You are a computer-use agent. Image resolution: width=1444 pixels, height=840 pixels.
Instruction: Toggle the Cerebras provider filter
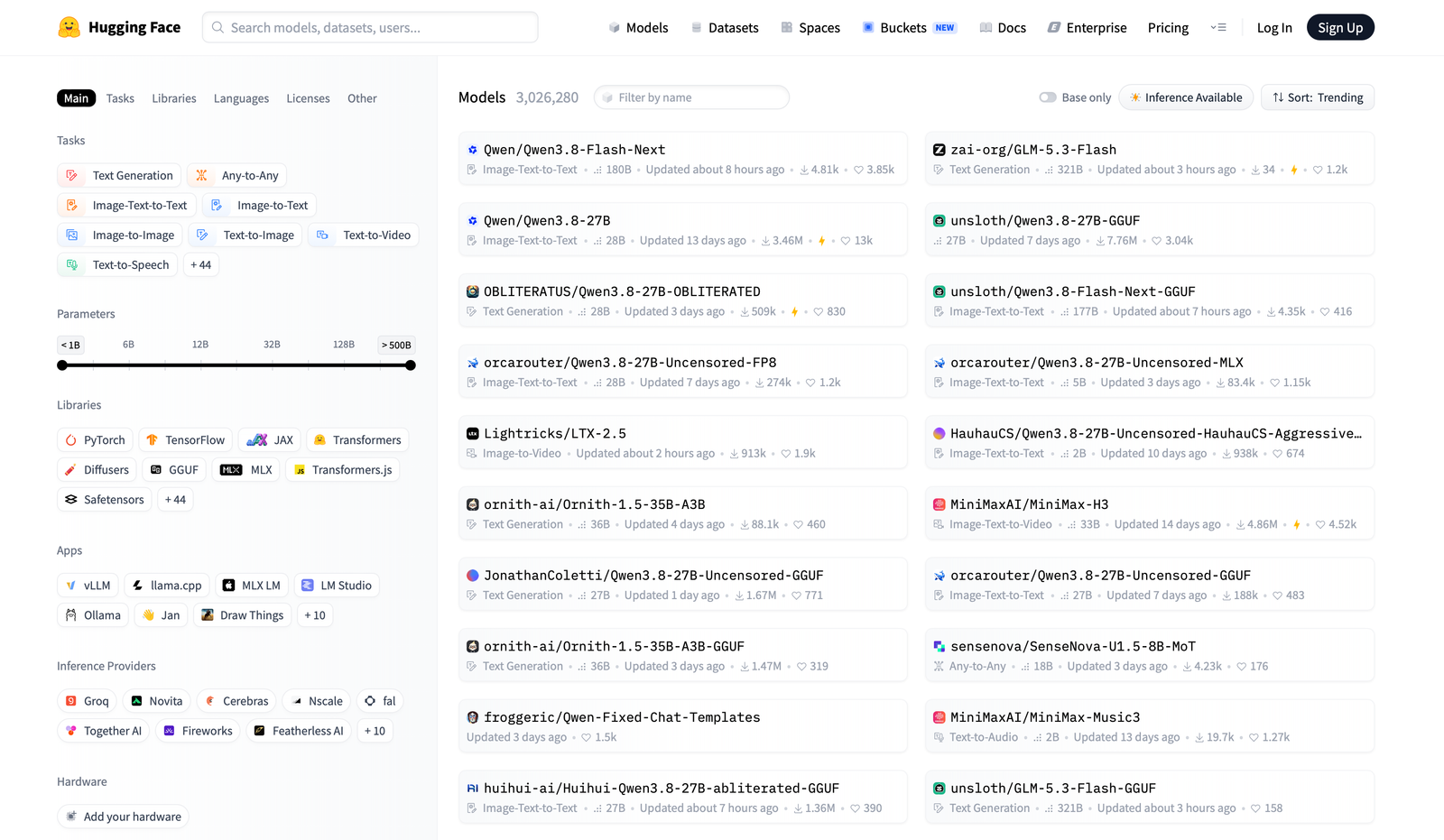(236, 701)
